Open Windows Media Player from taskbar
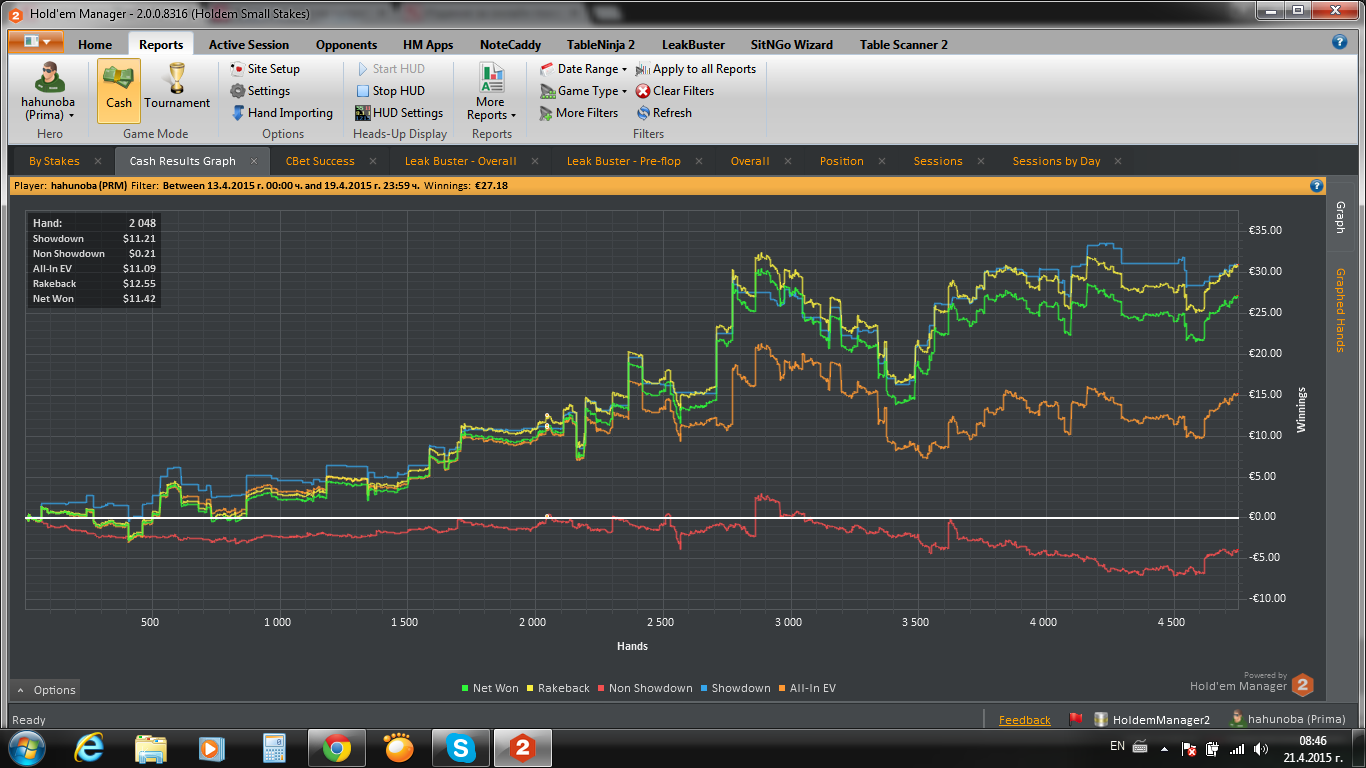 pos(212,748)
